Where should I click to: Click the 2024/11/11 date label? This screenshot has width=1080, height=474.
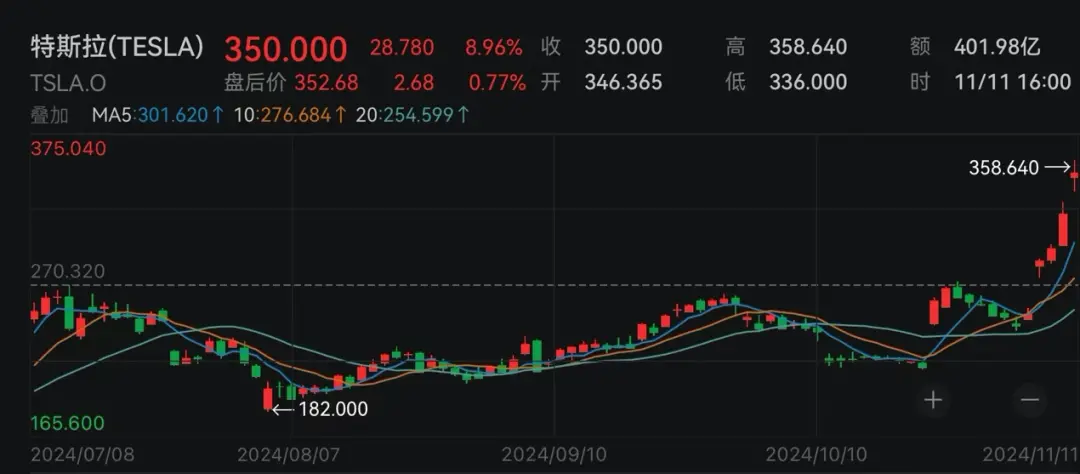pyautogui.click(x=1029, y=454)
